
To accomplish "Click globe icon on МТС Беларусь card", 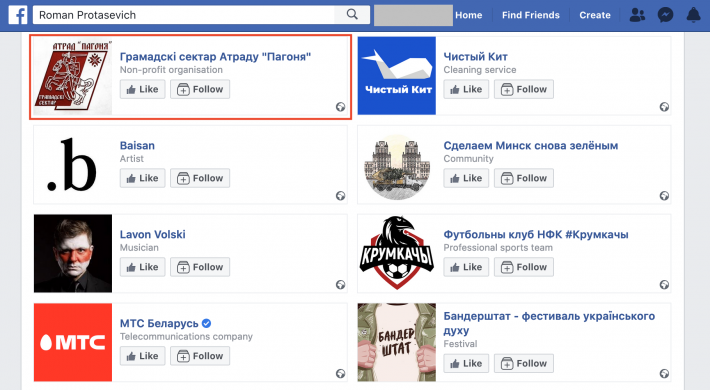I will pos(341,373).
